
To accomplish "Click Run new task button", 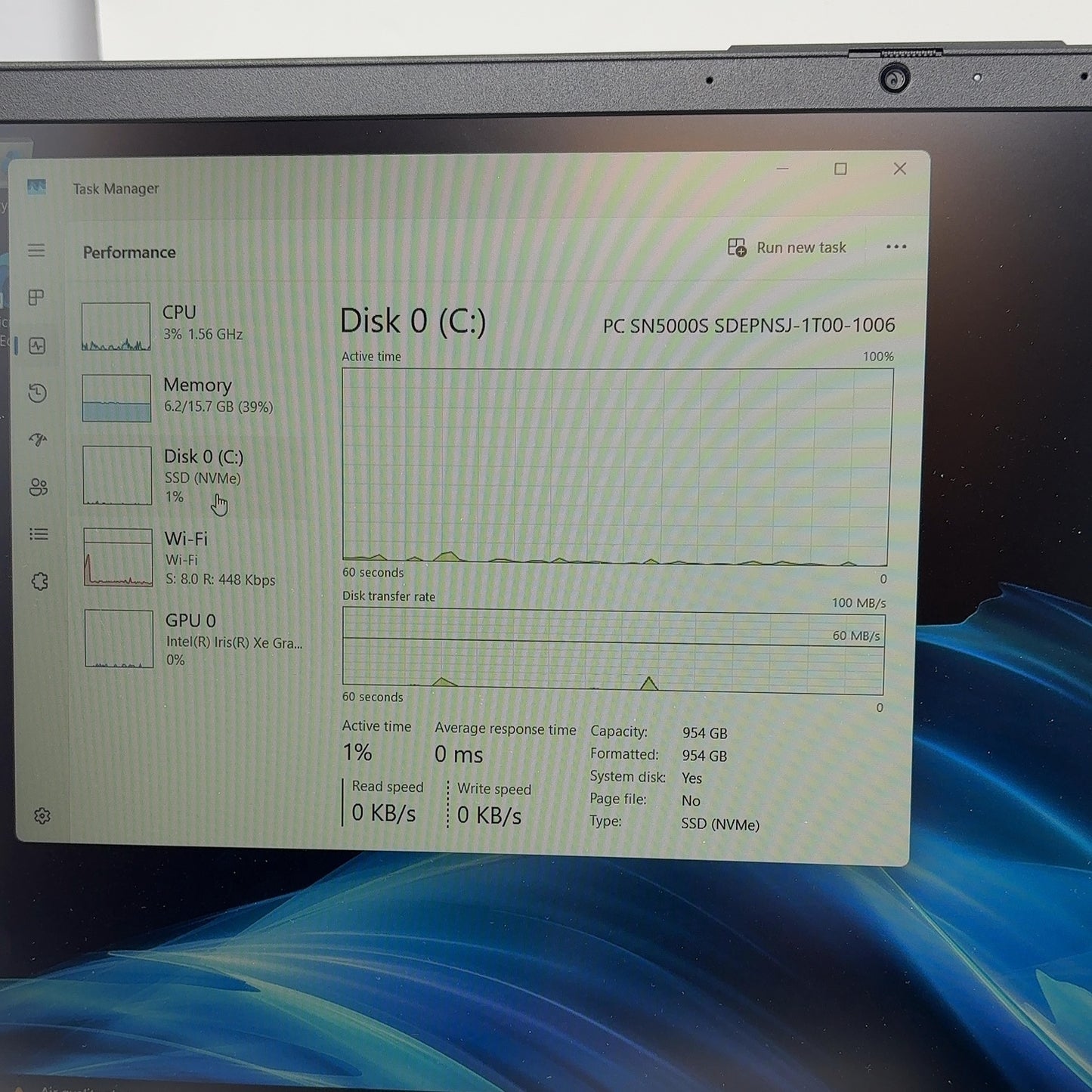I will pos(787,247).
